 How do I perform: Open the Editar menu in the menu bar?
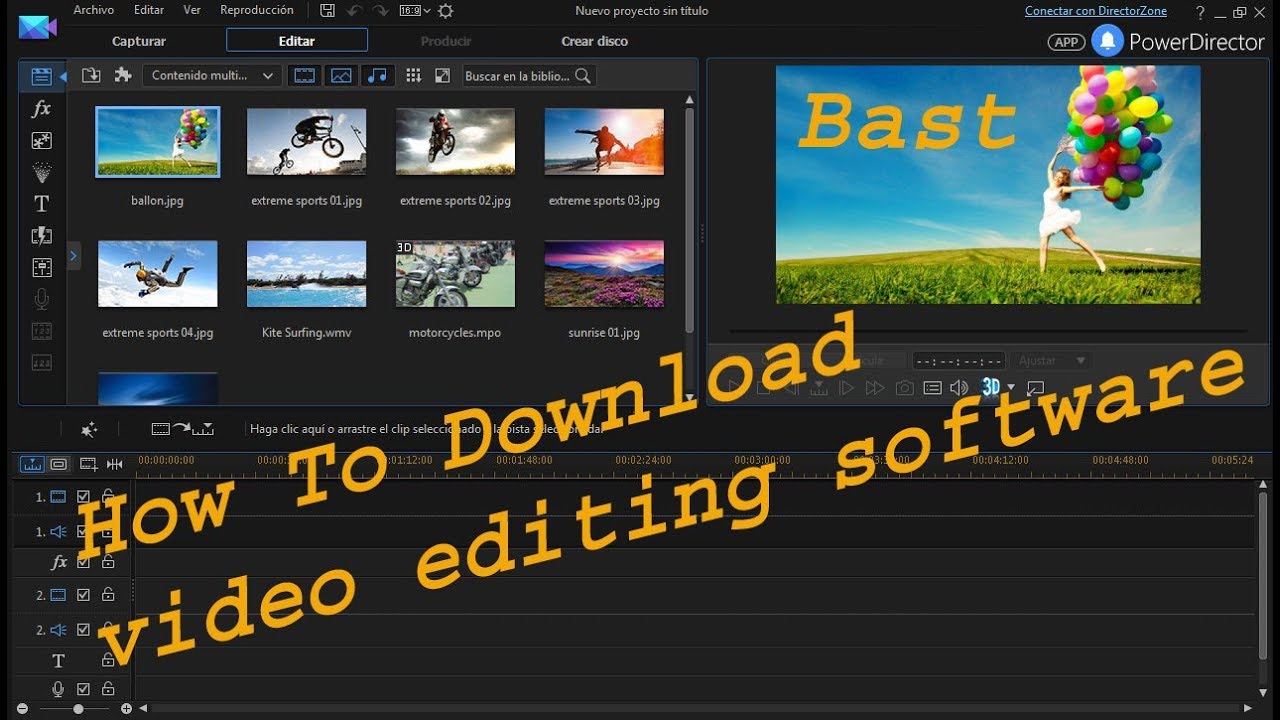149,10
